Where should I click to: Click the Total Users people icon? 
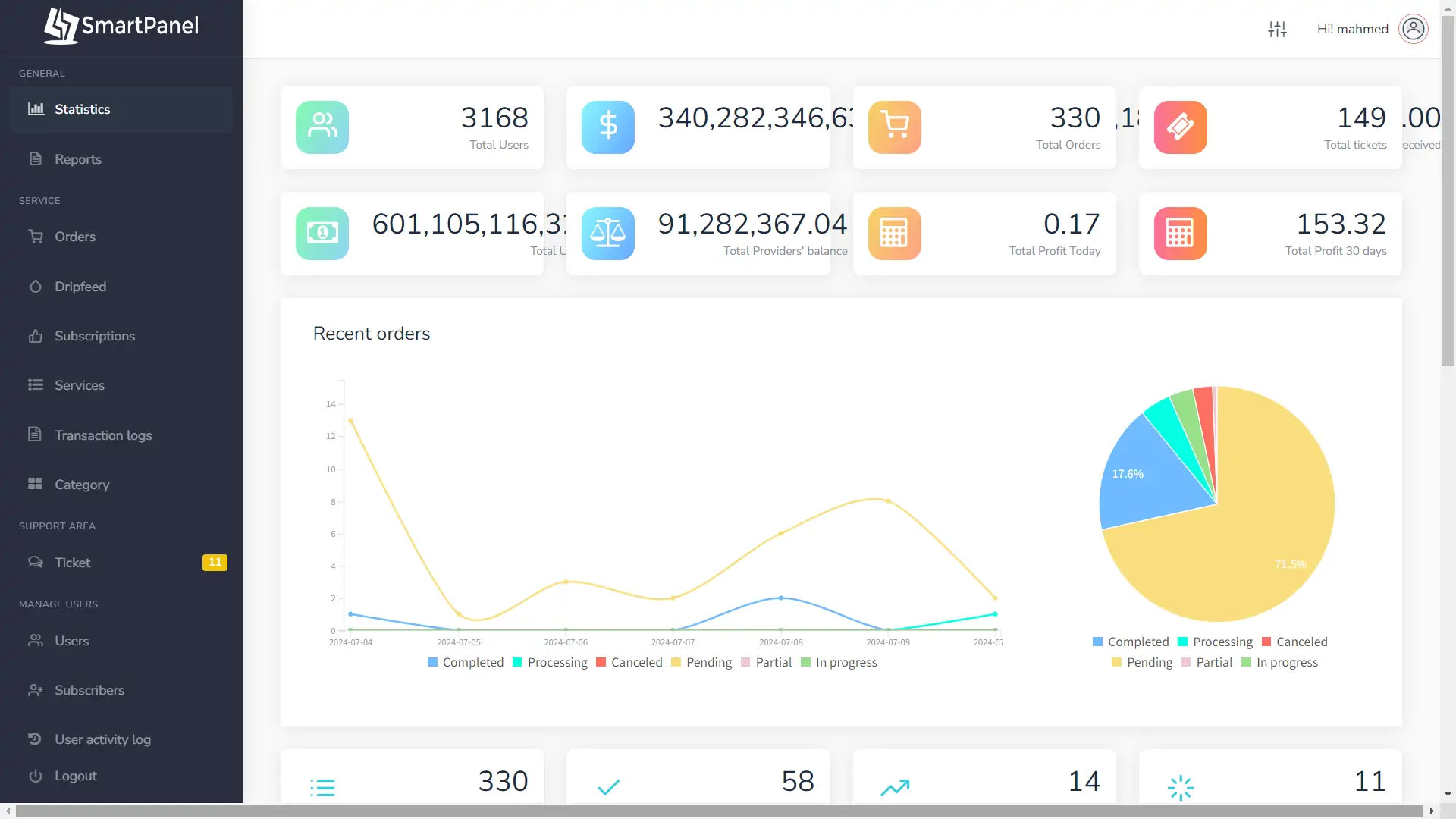322,127
